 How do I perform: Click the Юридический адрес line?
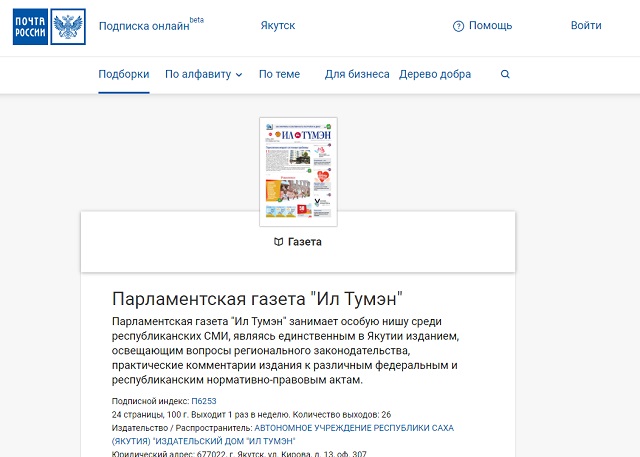(239, 453)
